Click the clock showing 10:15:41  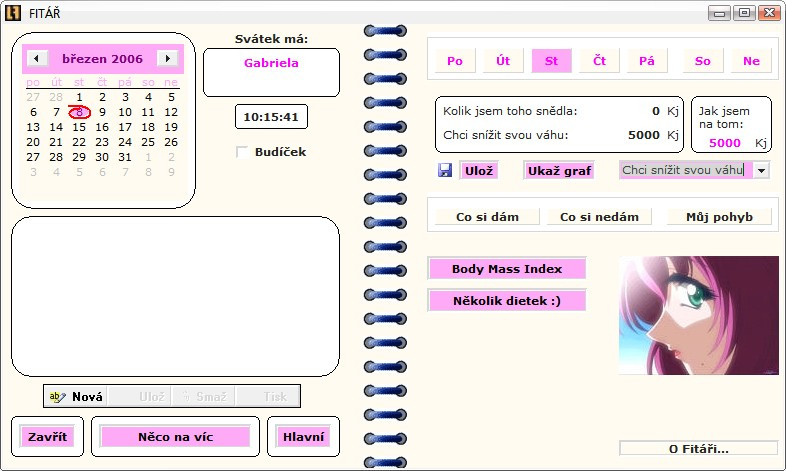[x=271, y=117]
